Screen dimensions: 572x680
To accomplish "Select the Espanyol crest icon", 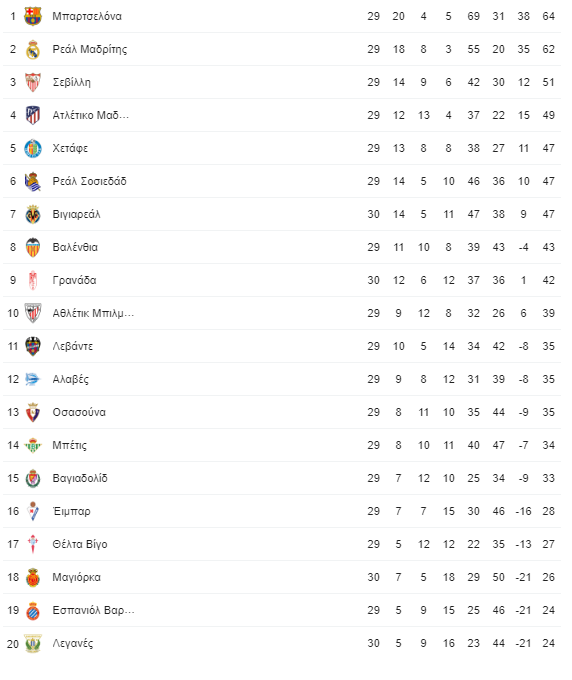I will pos(33,610).
